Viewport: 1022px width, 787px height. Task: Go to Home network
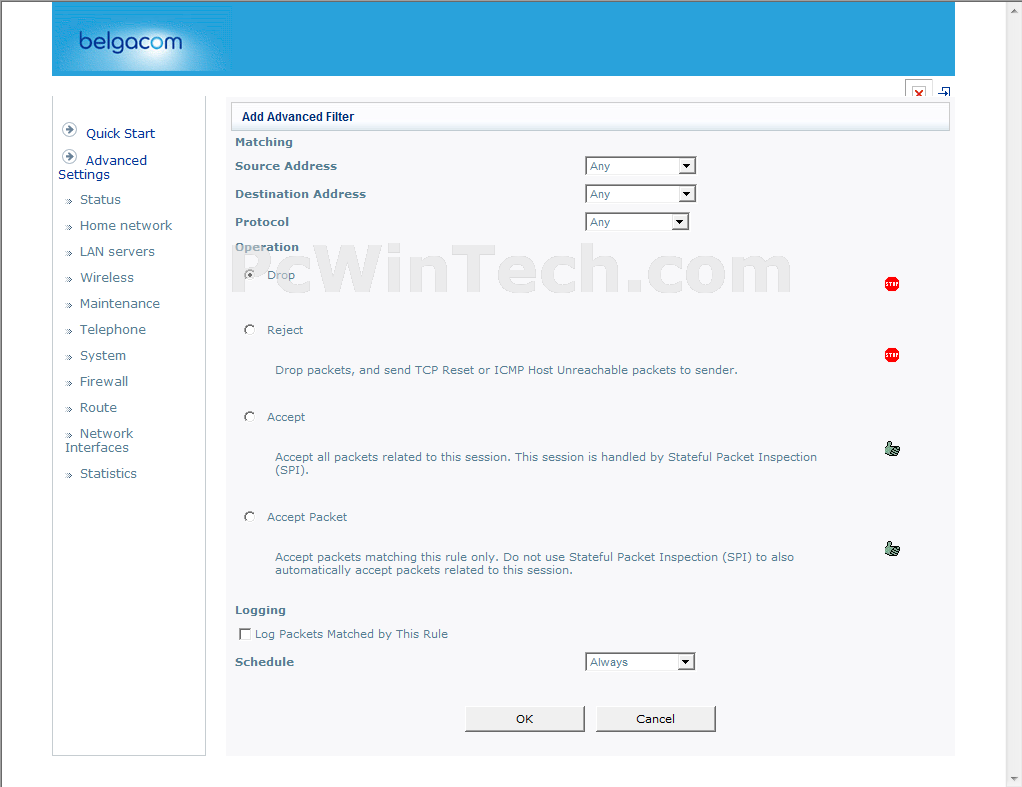126,226
